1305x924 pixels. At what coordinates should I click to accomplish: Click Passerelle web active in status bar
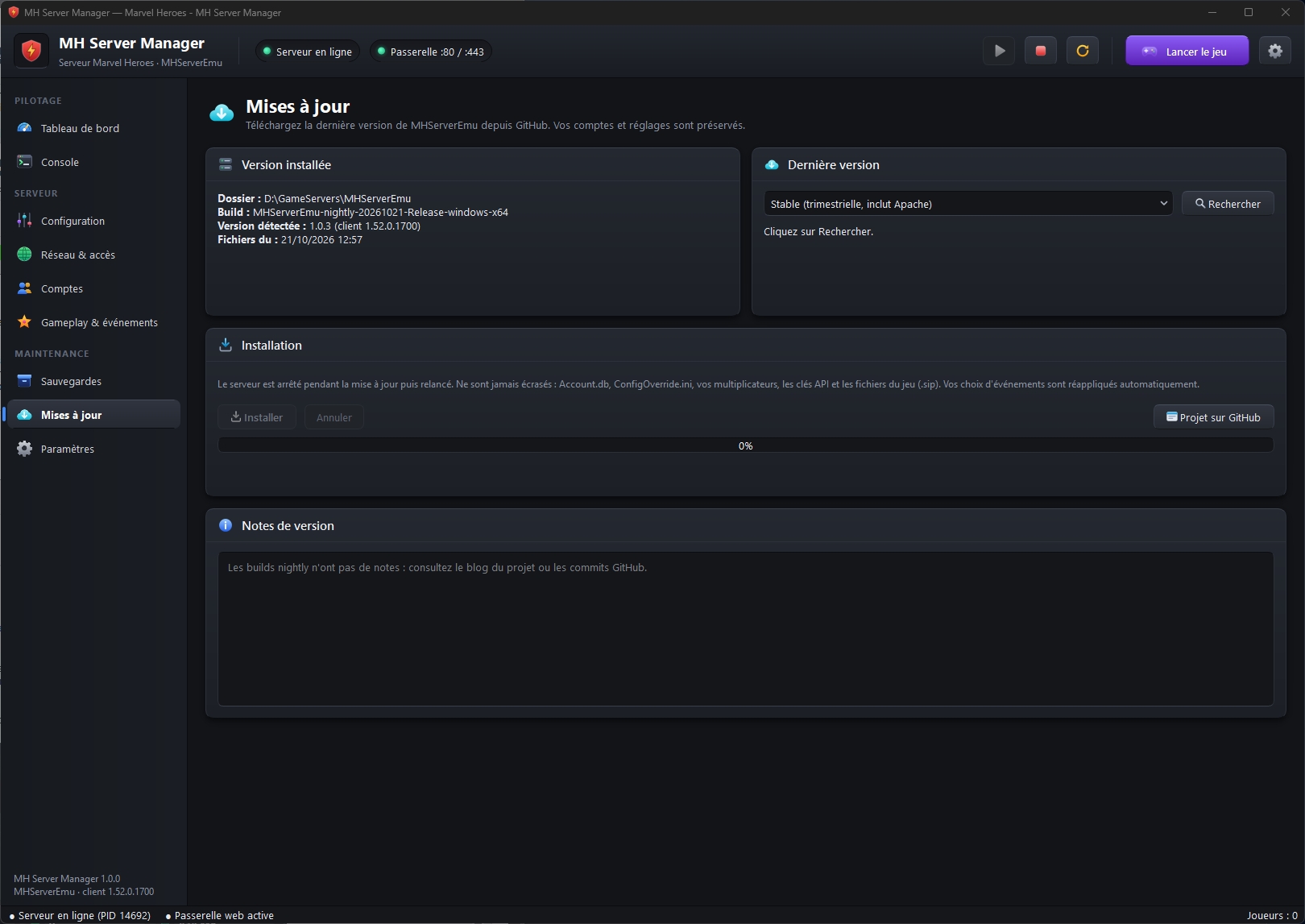pyautogui.click(x=219, y=915)
